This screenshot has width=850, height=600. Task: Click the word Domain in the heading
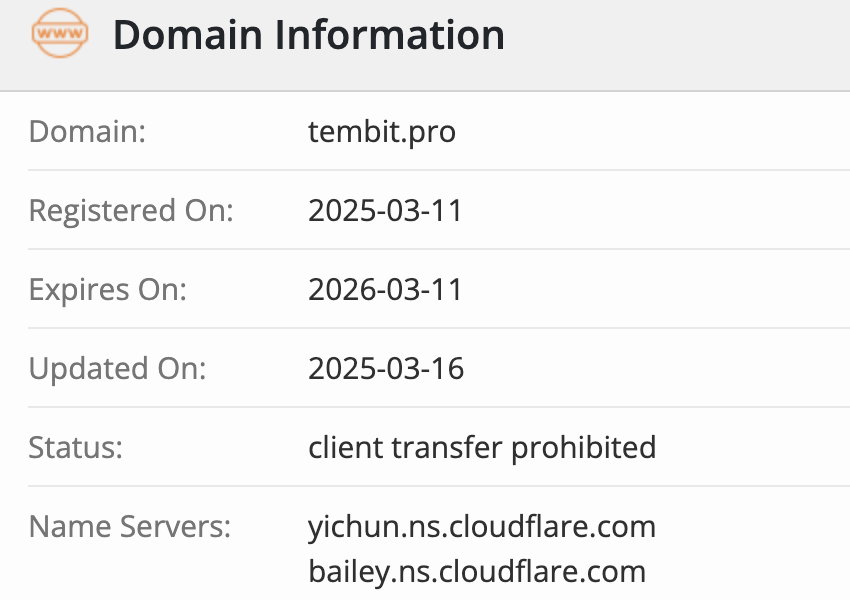[x=188, y=35]
